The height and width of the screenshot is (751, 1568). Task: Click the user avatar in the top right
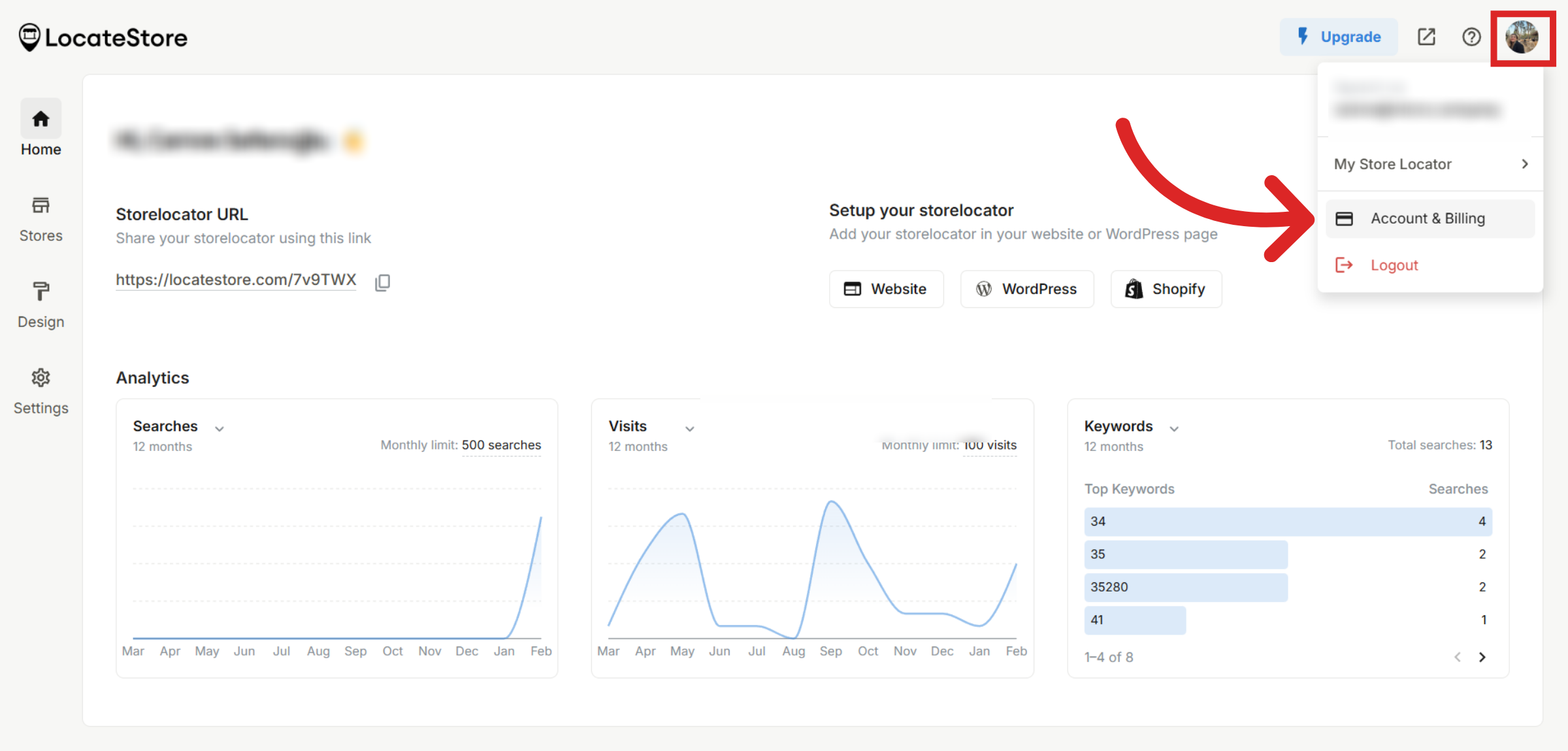tap(1523, 38)
